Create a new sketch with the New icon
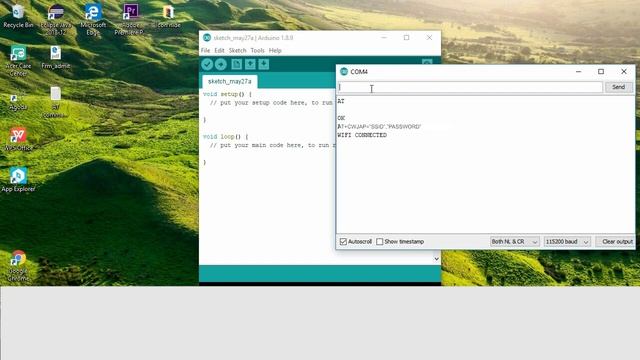The image size is (640, 360). coord(236,64)
